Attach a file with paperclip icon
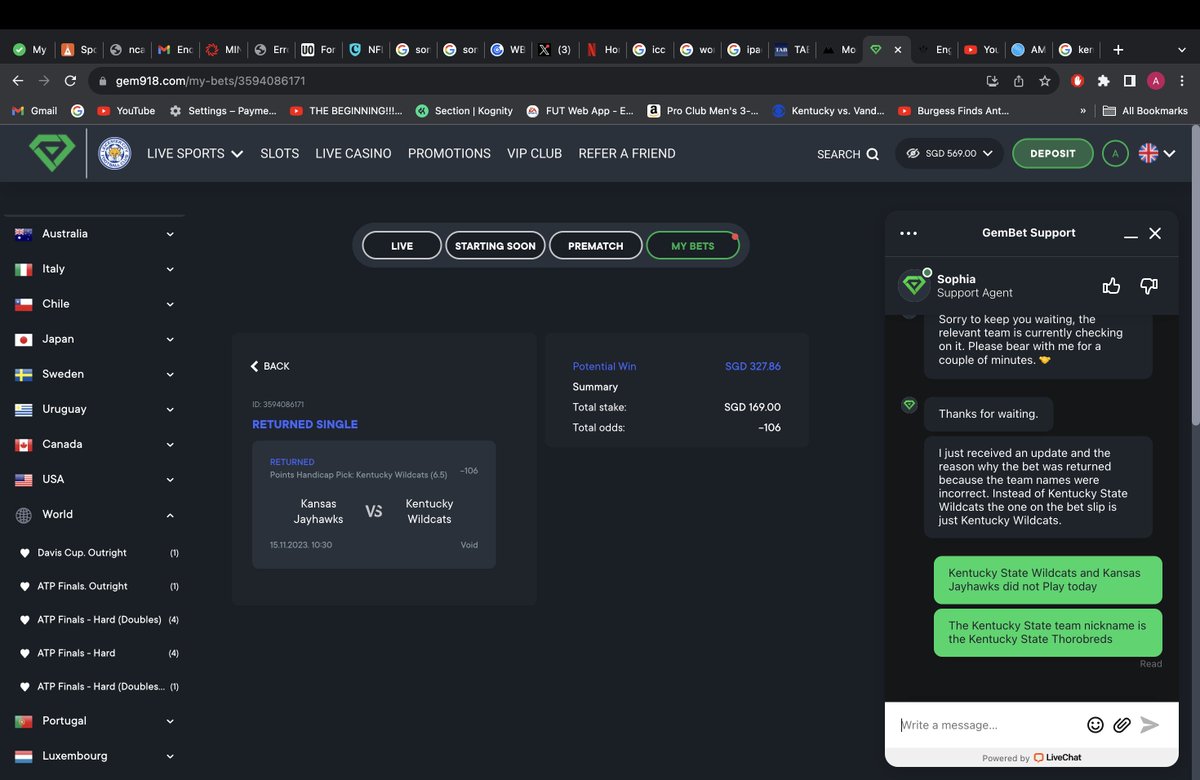The image size is (1200, 780). 1122,725
